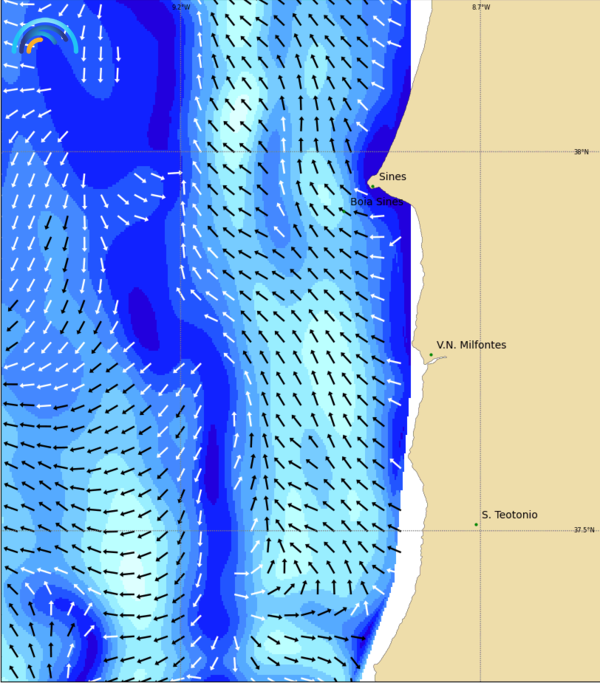Click the orange arc inside the logo

[x=33, y=44]
